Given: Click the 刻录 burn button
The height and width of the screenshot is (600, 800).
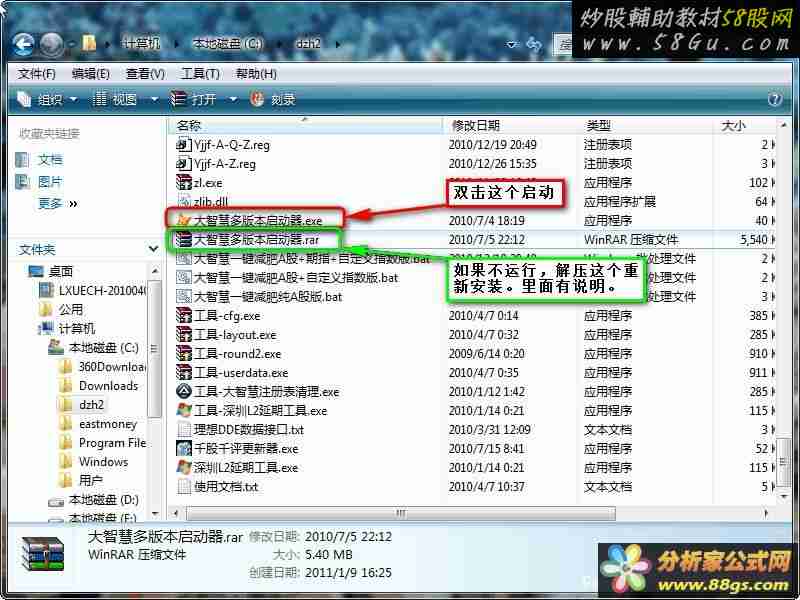Looking at the screenshot, I should point(273,99).
